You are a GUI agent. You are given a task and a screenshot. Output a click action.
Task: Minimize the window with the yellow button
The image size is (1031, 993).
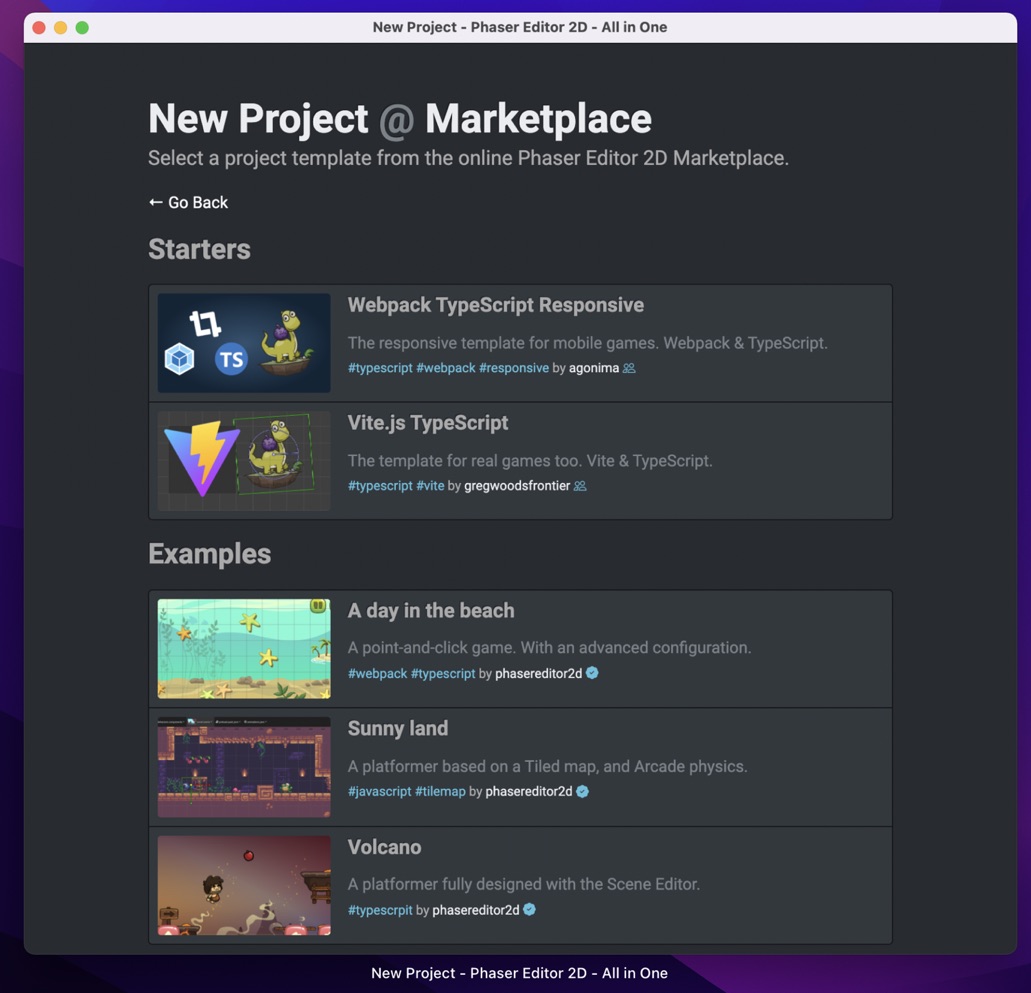(x=60, y=28)
